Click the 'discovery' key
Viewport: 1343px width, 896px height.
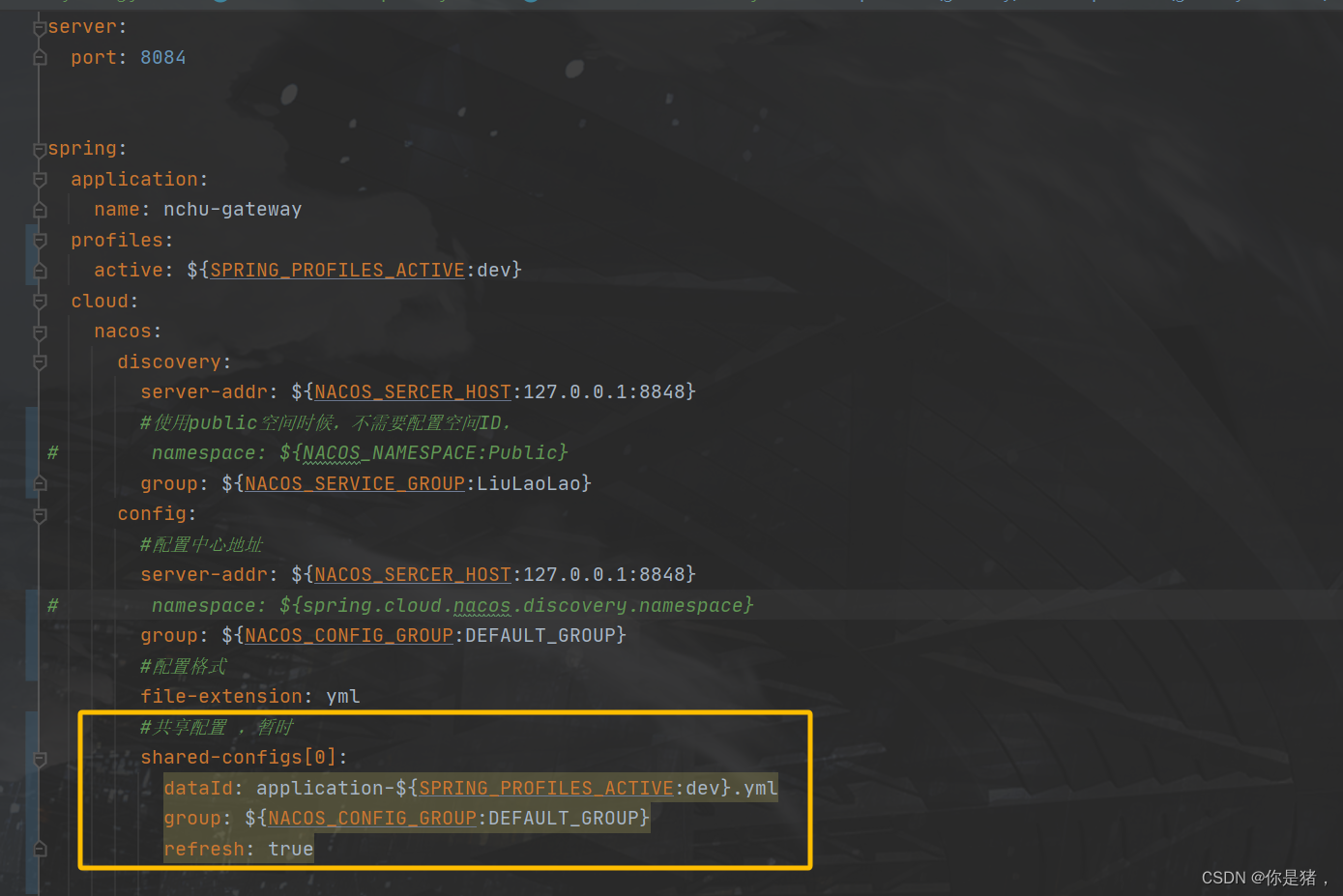[169, 362]
